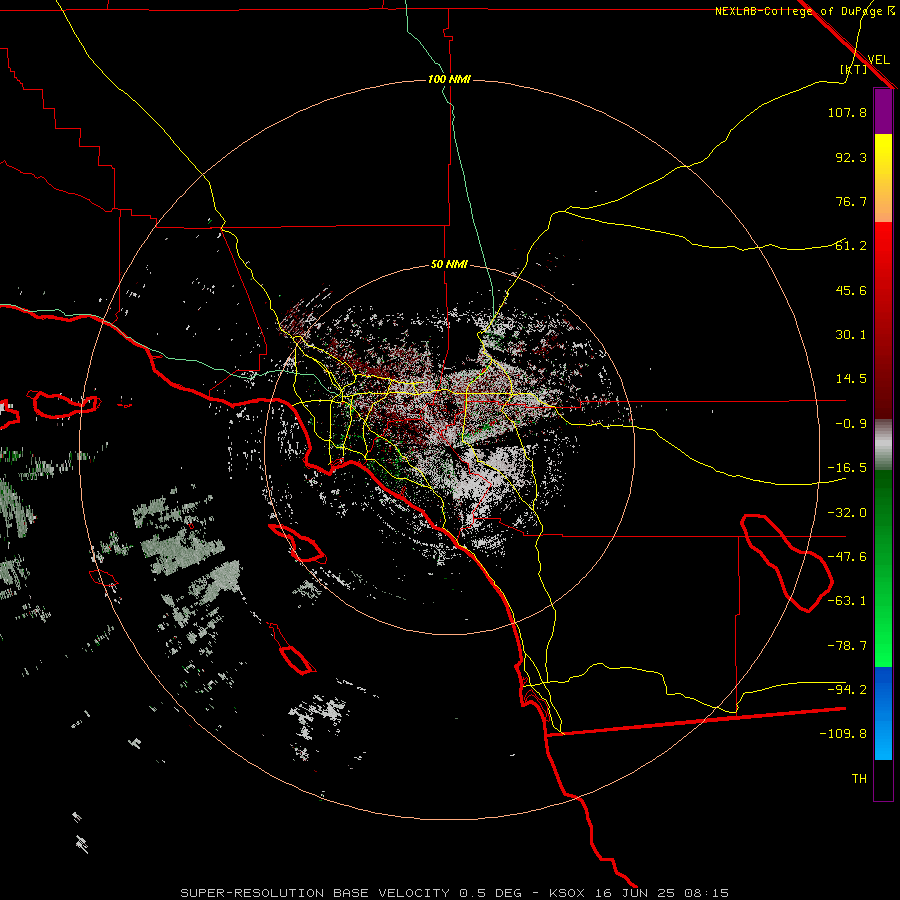Pick the red segment of the color bar
Image resolution: width=900 pixels, height=900 pixels.
click(x=883, y=320)
